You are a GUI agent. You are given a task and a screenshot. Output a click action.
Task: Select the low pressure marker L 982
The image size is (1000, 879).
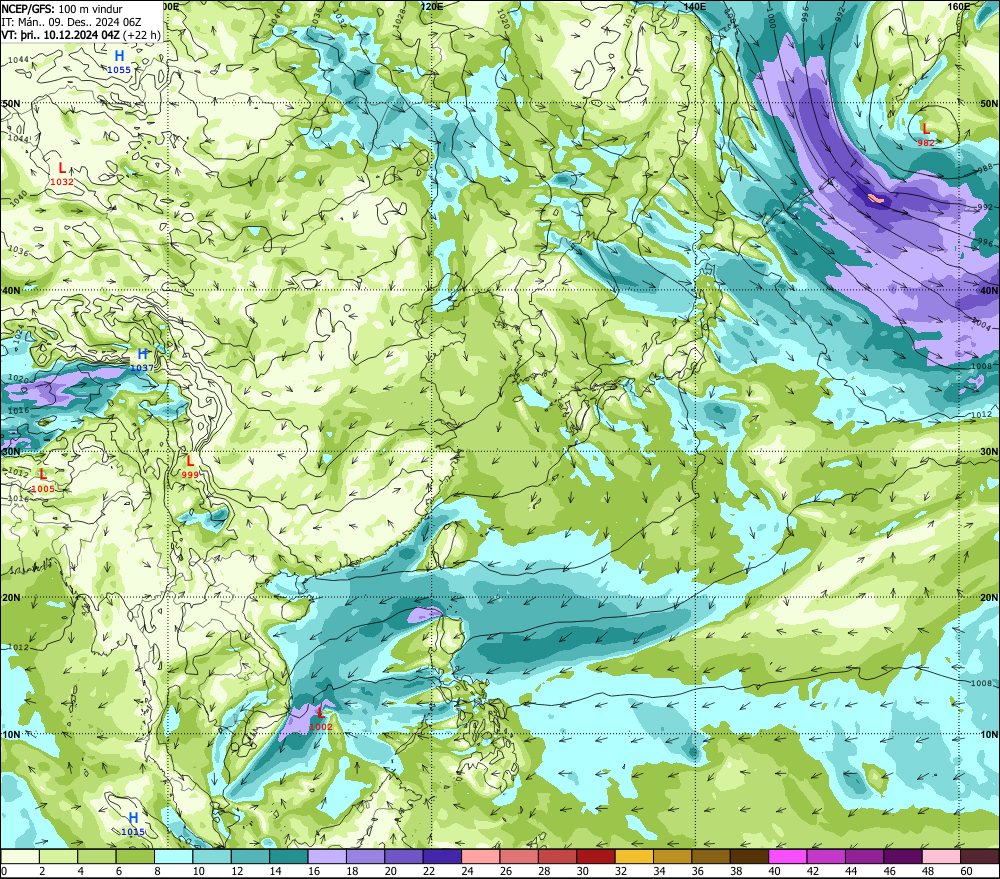point(926,135)
